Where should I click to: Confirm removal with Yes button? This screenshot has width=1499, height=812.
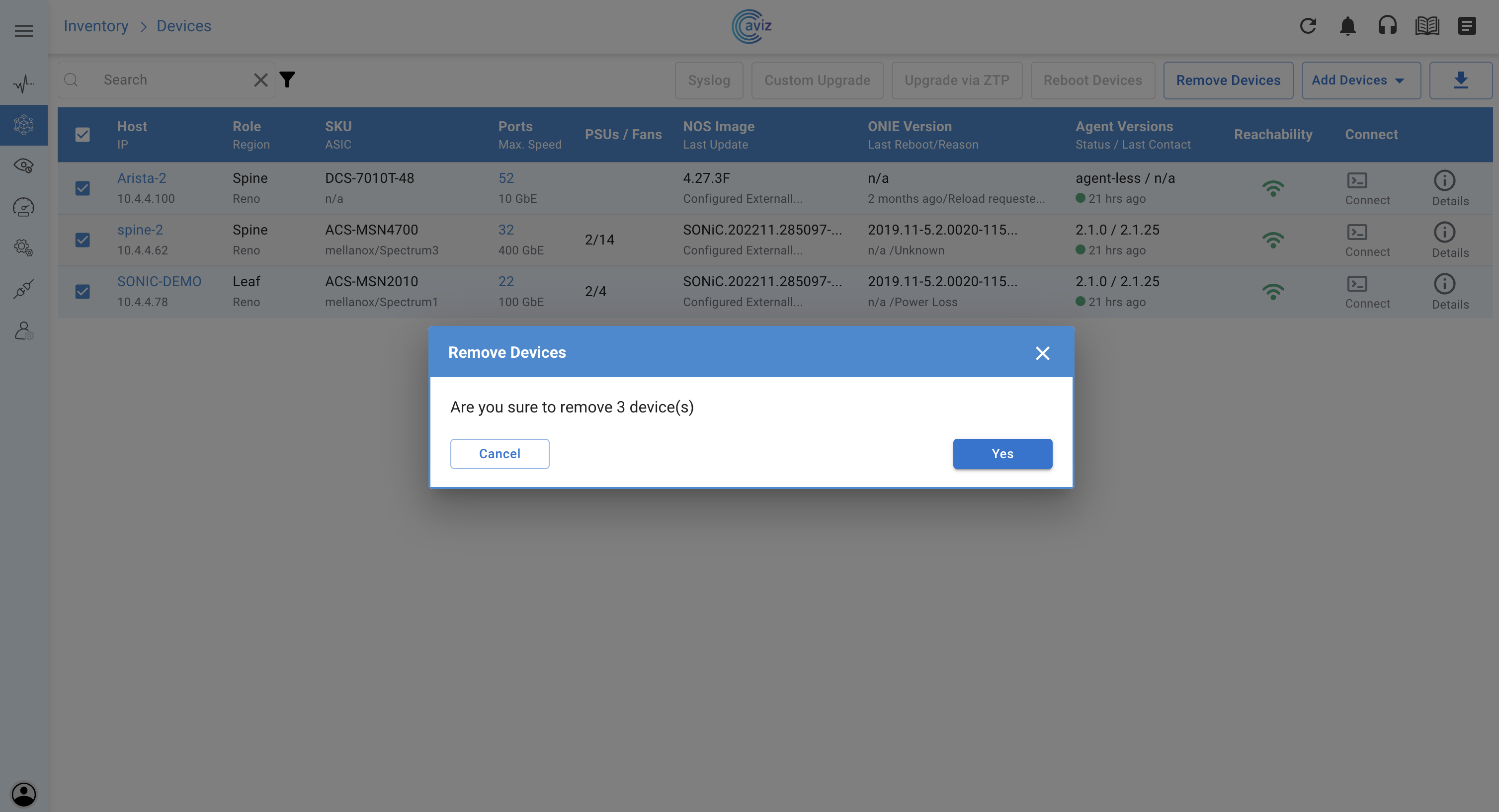click(1002, 454)
